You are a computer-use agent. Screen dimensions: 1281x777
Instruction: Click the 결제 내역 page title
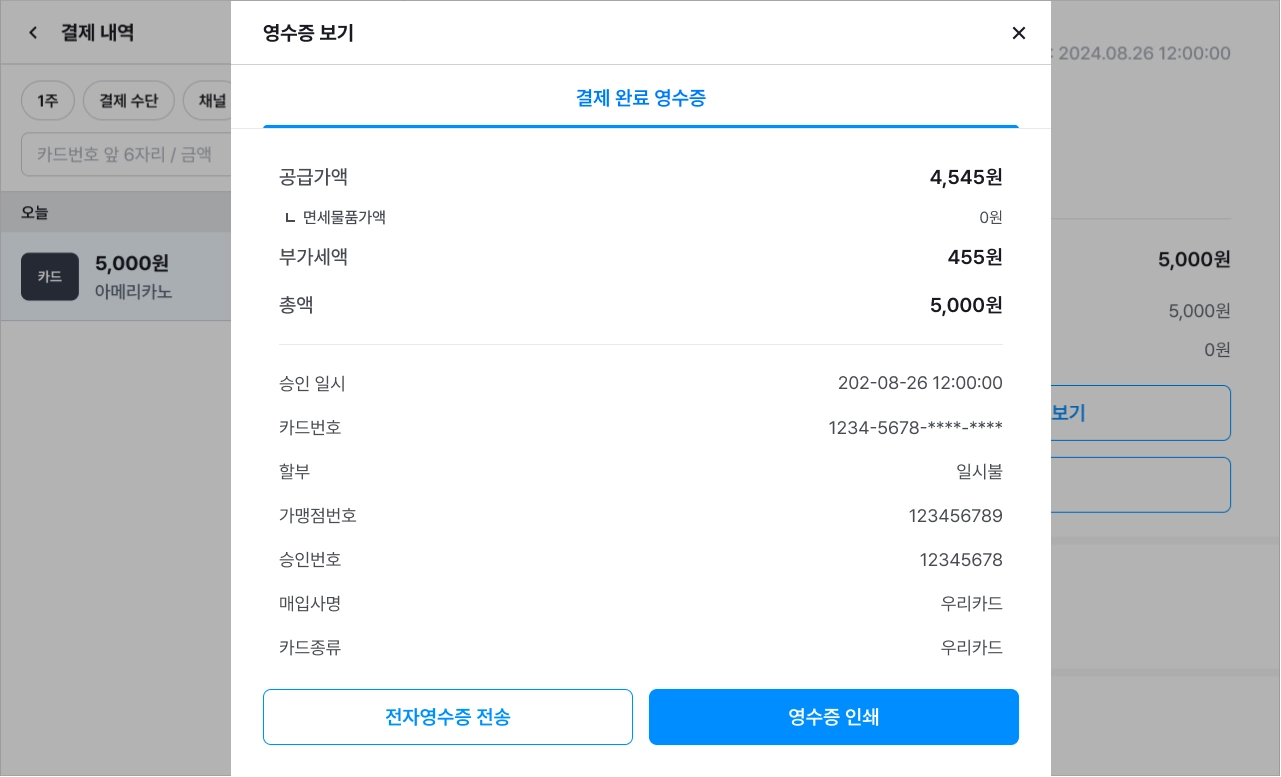coord(97,33)
